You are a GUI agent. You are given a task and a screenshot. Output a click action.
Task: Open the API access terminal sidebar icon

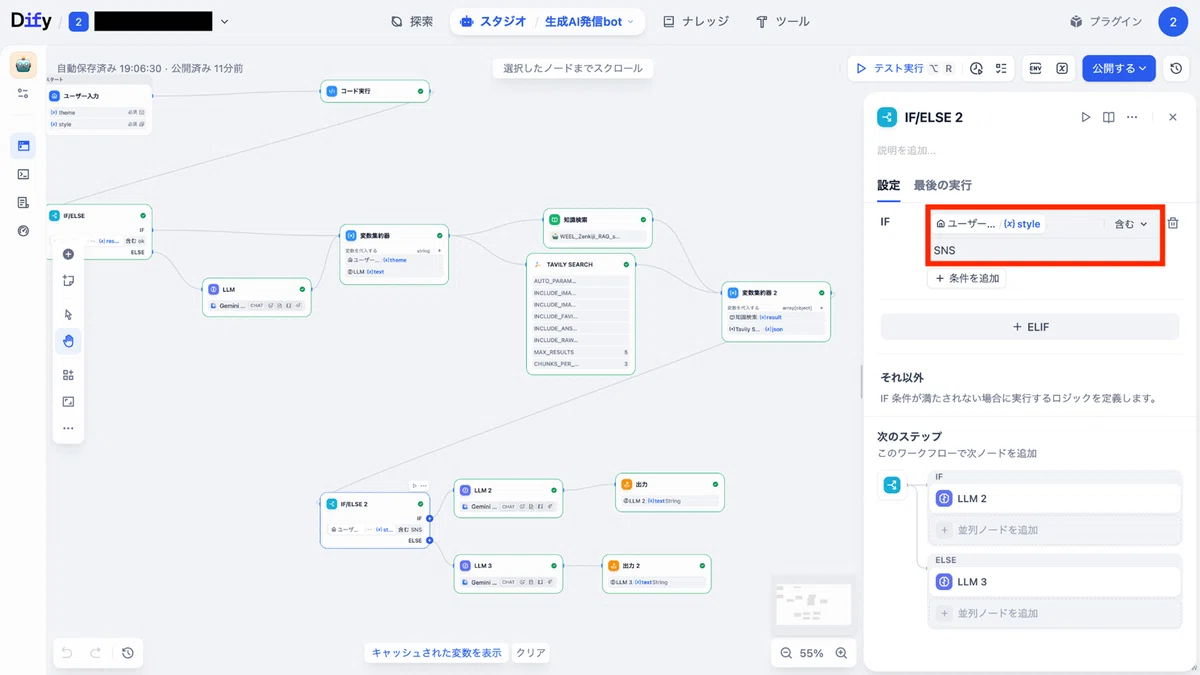pyautogui.click(x=23, y=174)
